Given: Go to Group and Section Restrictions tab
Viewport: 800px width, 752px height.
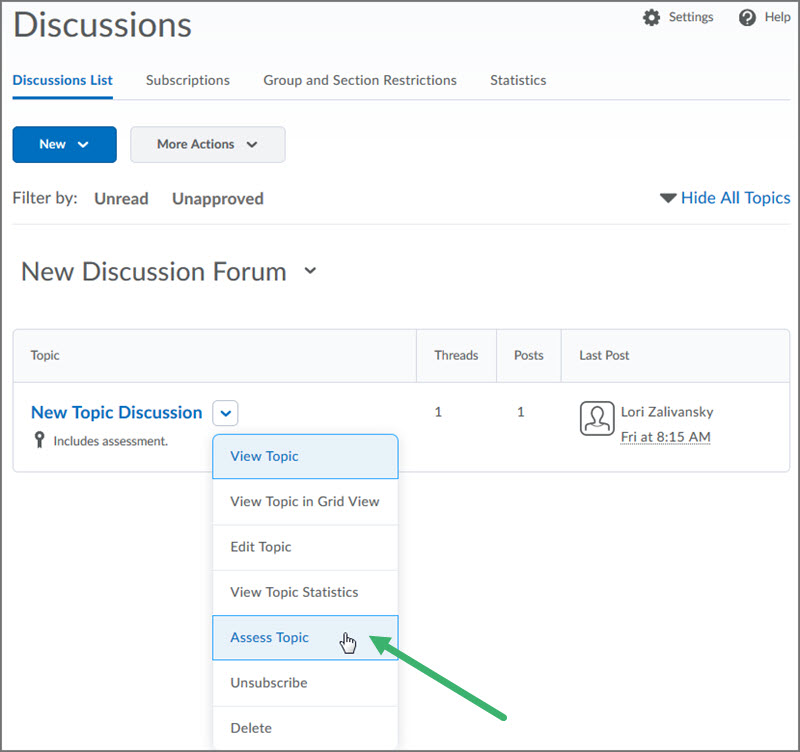Looking at the screenshot, I should [360, 80].
